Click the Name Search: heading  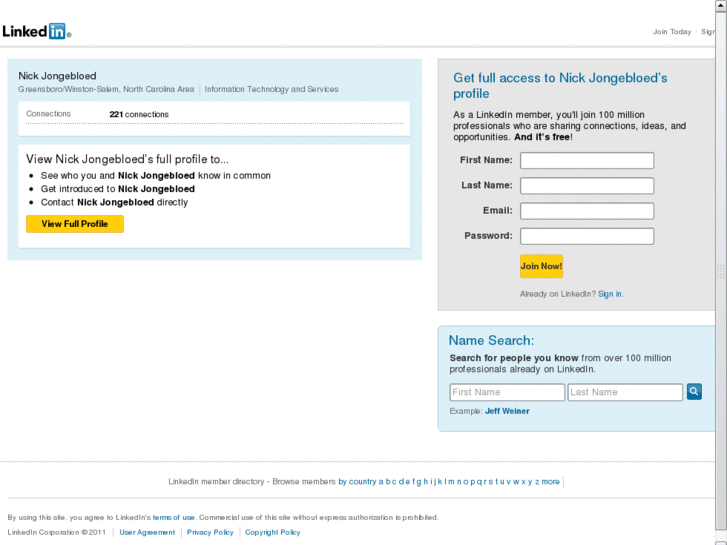(x=491, y=340)
